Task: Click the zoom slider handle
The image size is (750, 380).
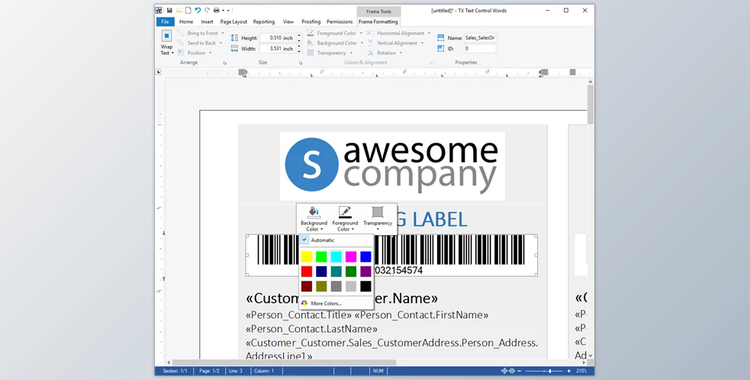Action: pos(550,371)
